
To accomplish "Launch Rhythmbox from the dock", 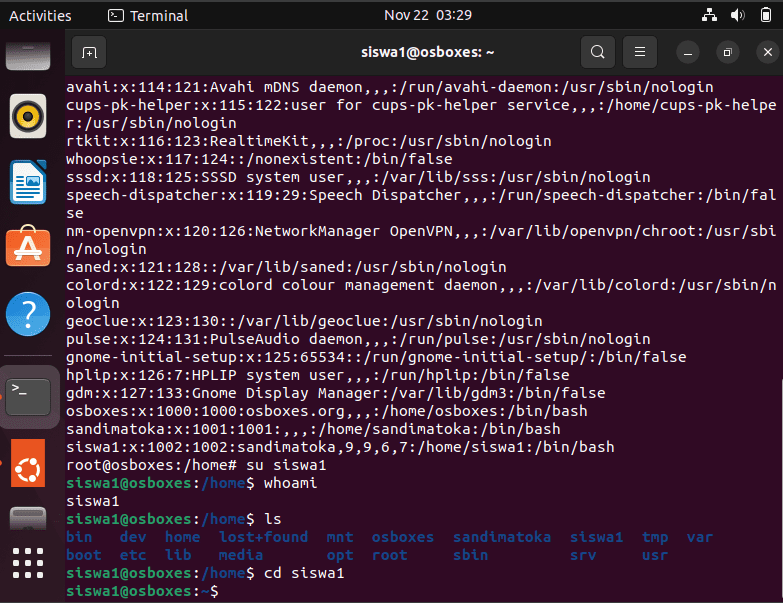I will (x=28, y=116).
